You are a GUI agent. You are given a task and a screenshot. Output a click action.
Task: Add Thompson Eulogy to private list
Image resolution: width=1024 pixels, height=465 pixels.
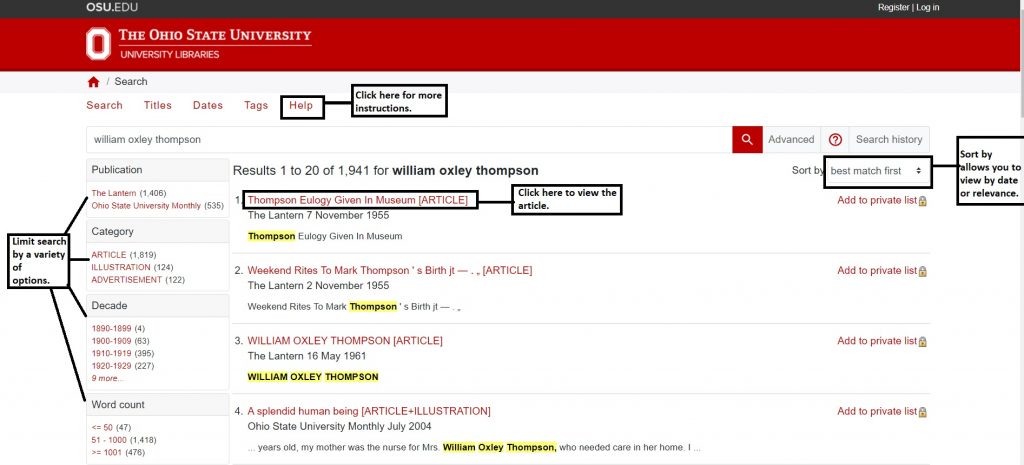point(877,200)
